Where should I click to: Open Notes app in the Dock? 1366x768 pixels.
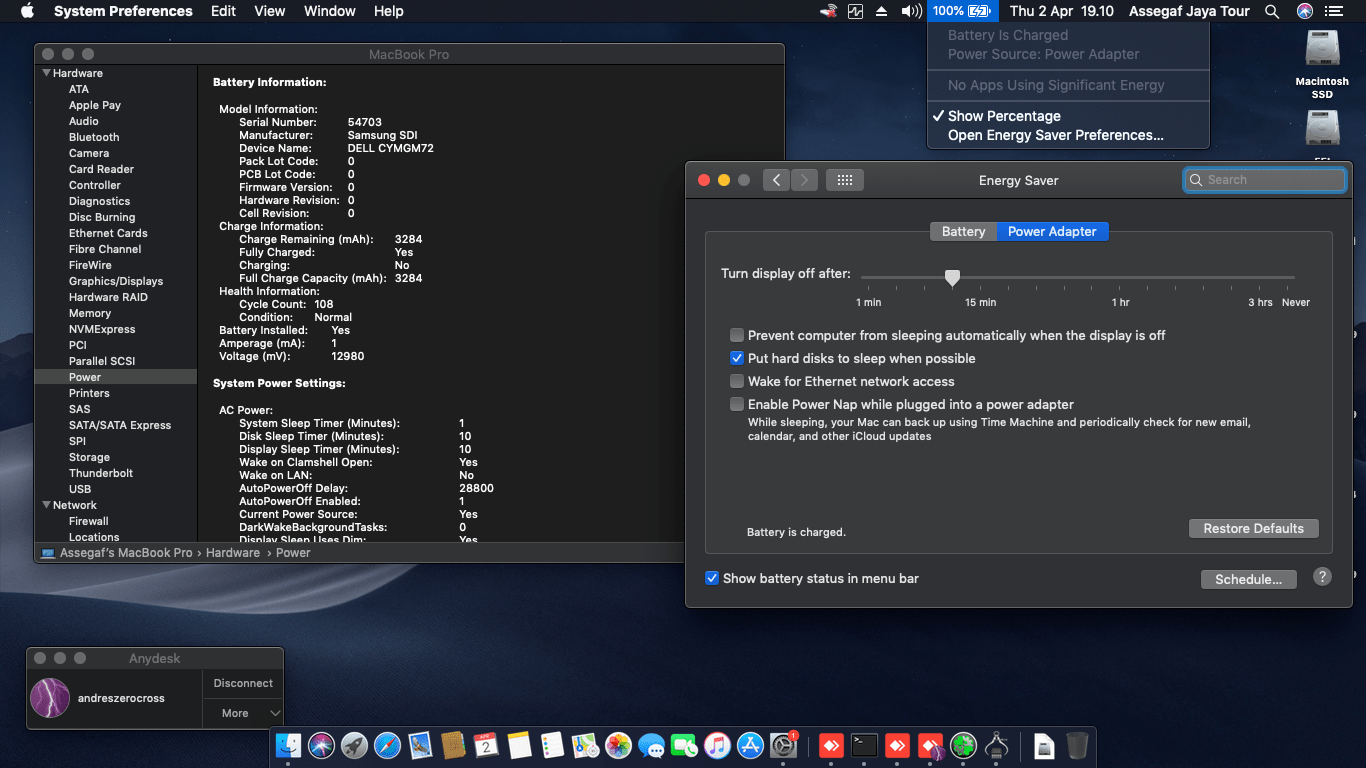tap(519, 745)
